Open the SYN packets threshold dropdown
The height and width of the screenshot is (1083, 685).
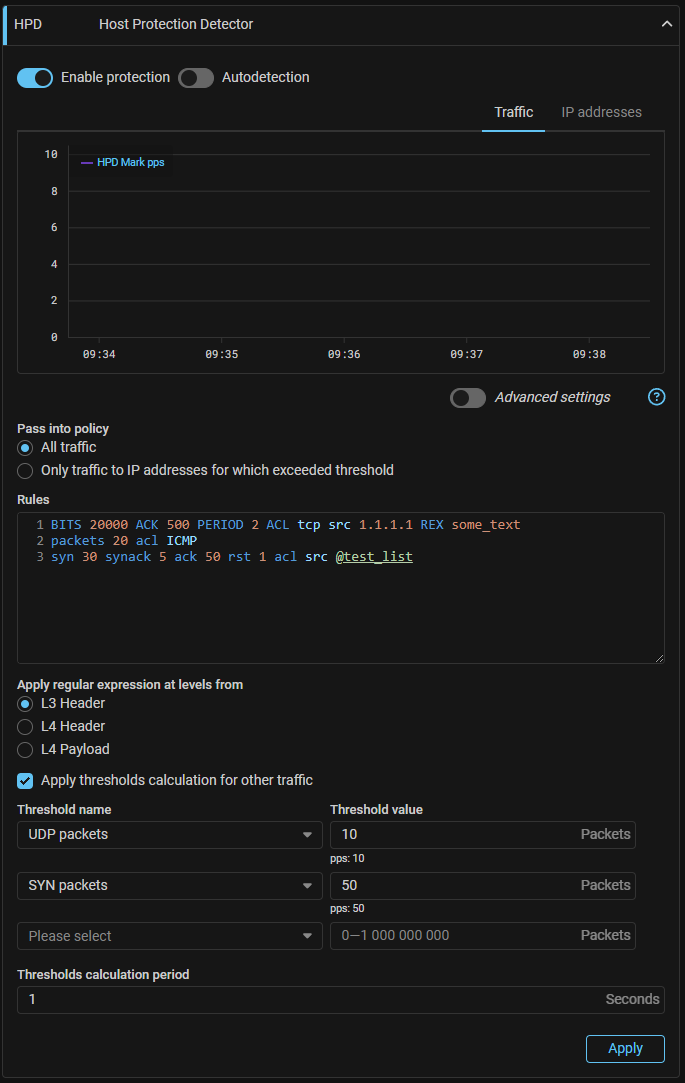[170, 885]
